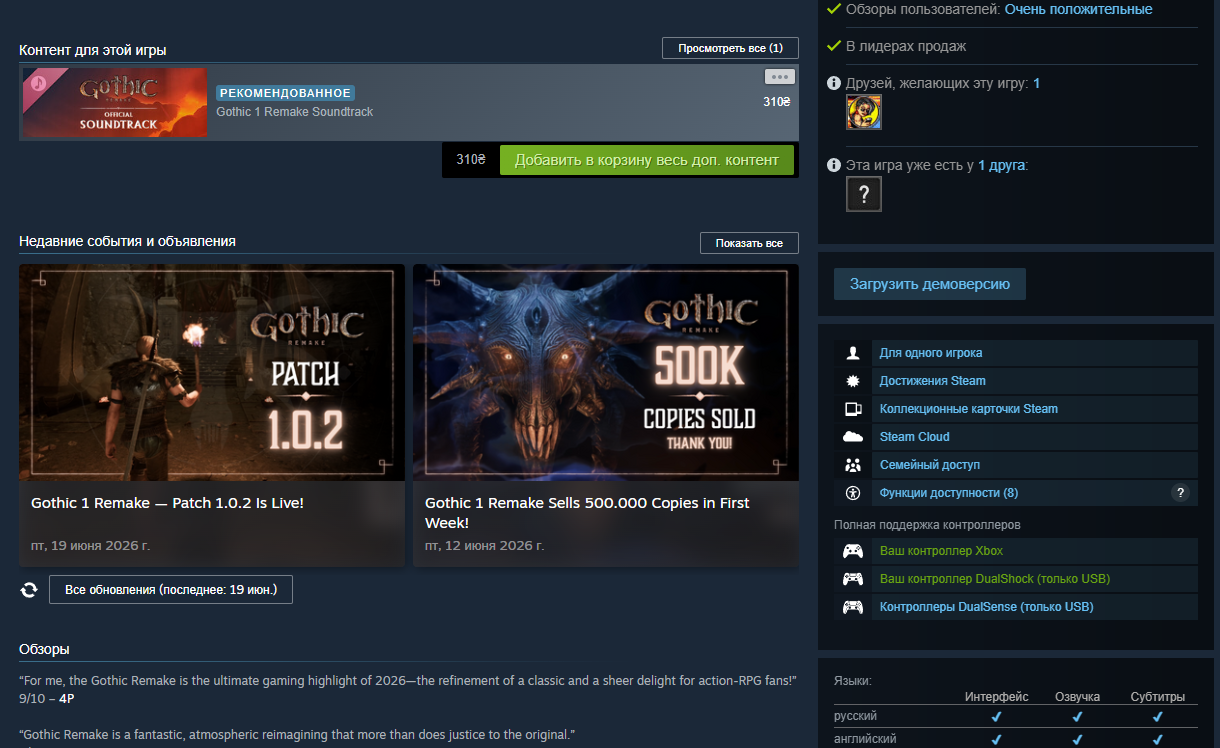Download the demo via Загрузить демоверсию
Image resolution: width=1220 pixels, height=748 pixels.
click(930, 284)
